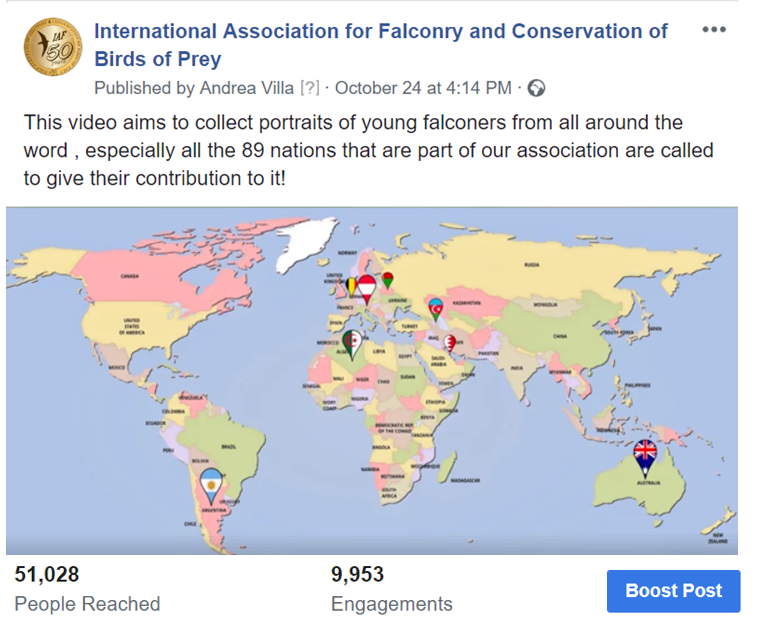Click the Belarus flag map pin
This screenshot has width=765, height=626.
click(x=387, y=278)
